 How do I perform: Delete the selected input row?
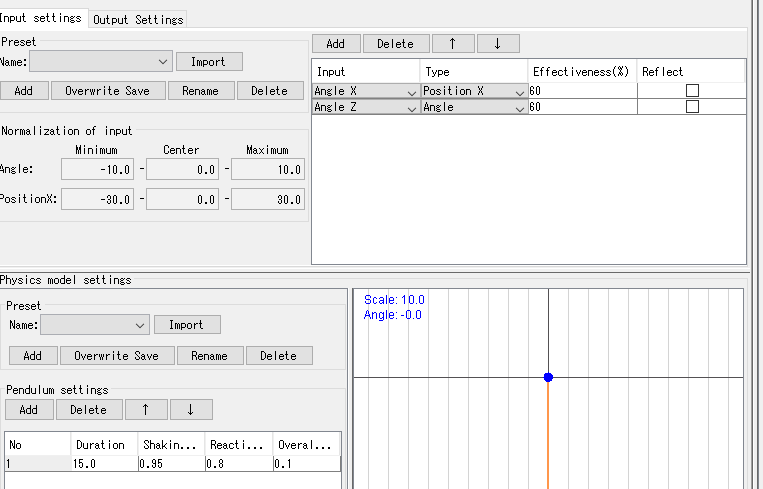click(x=396, y=44)
